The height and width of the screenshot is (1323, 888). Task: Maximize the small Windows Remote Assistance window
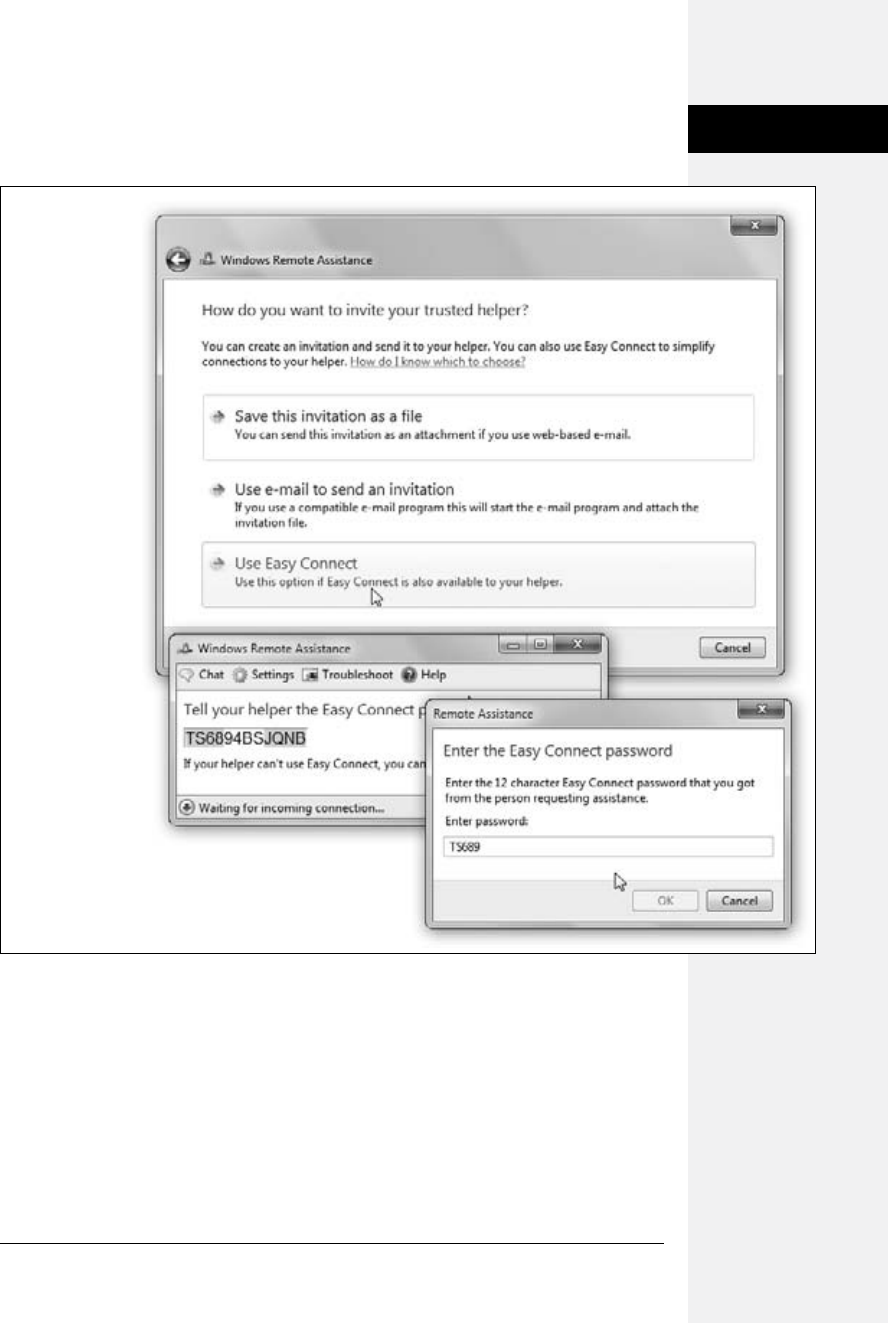pyautogui.click(x=538, y=646)
